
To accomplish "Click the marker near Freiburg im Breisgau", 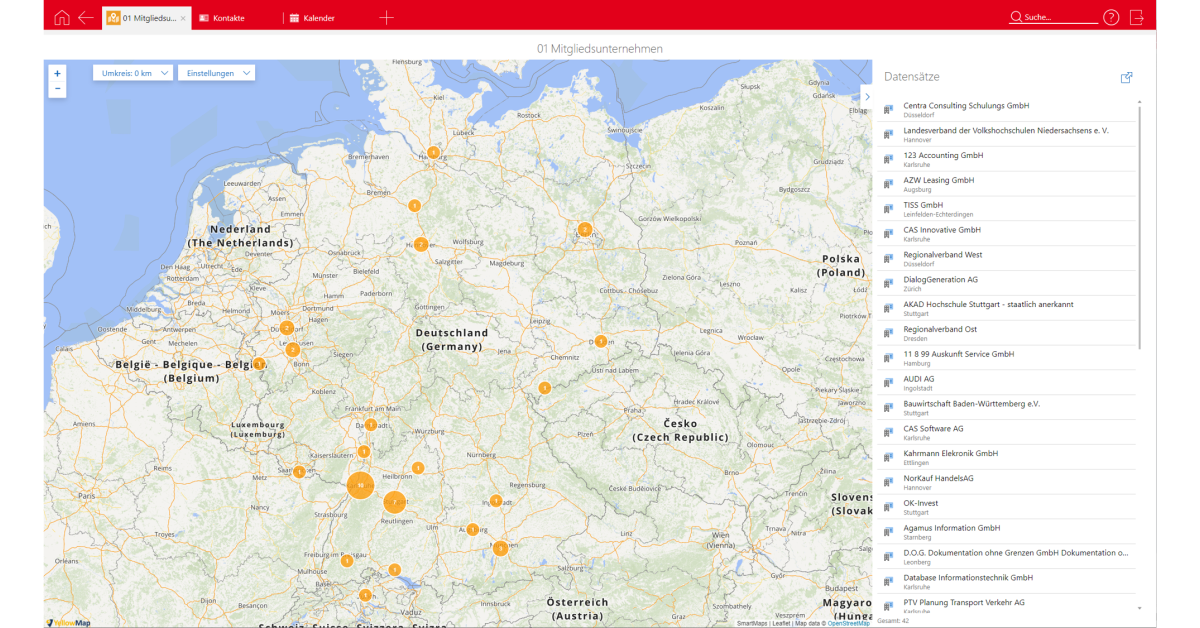I will 347,561.
